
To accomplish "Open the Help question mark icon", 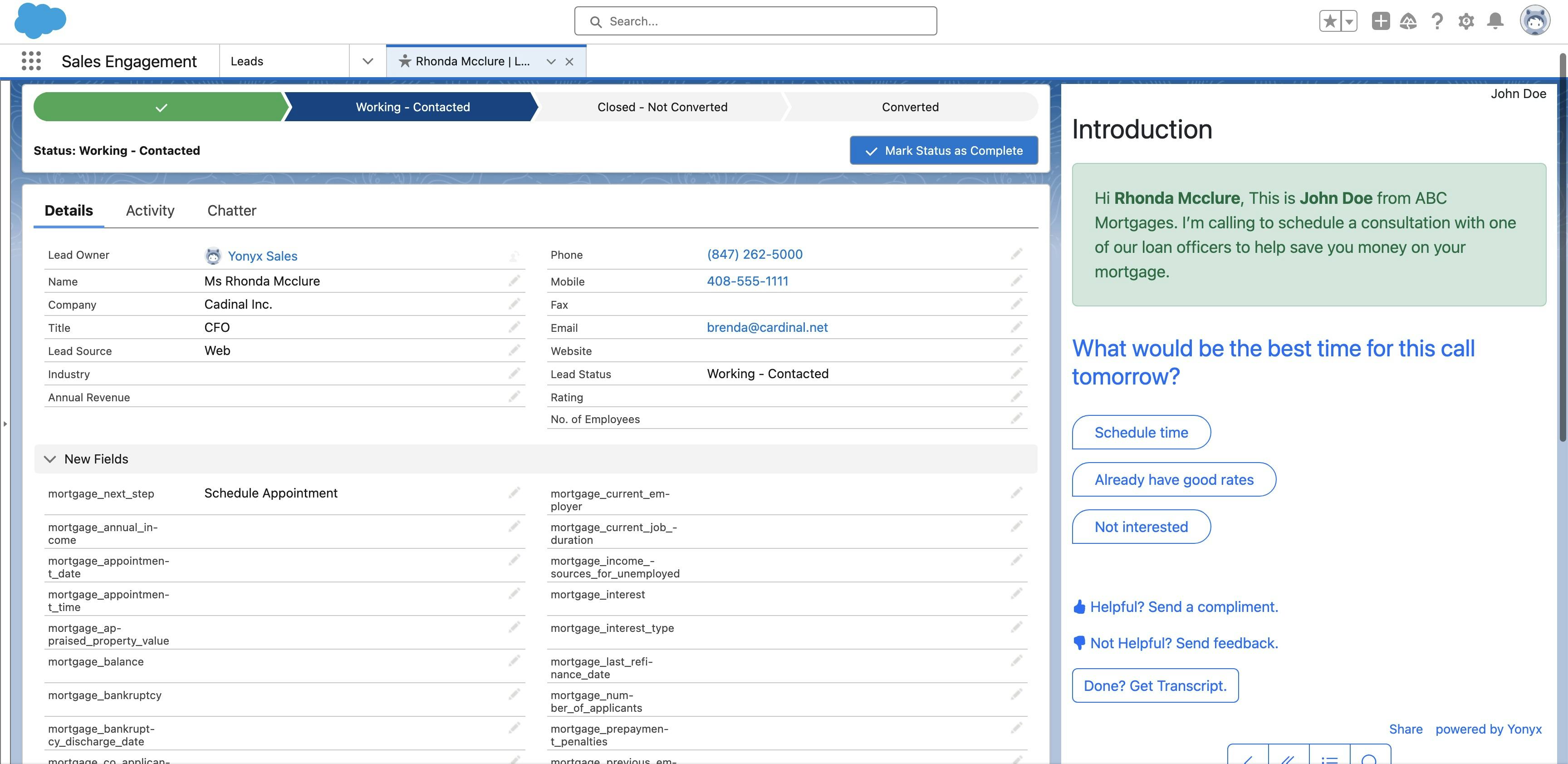I will pyautogui.click(x=1436, y=21).
